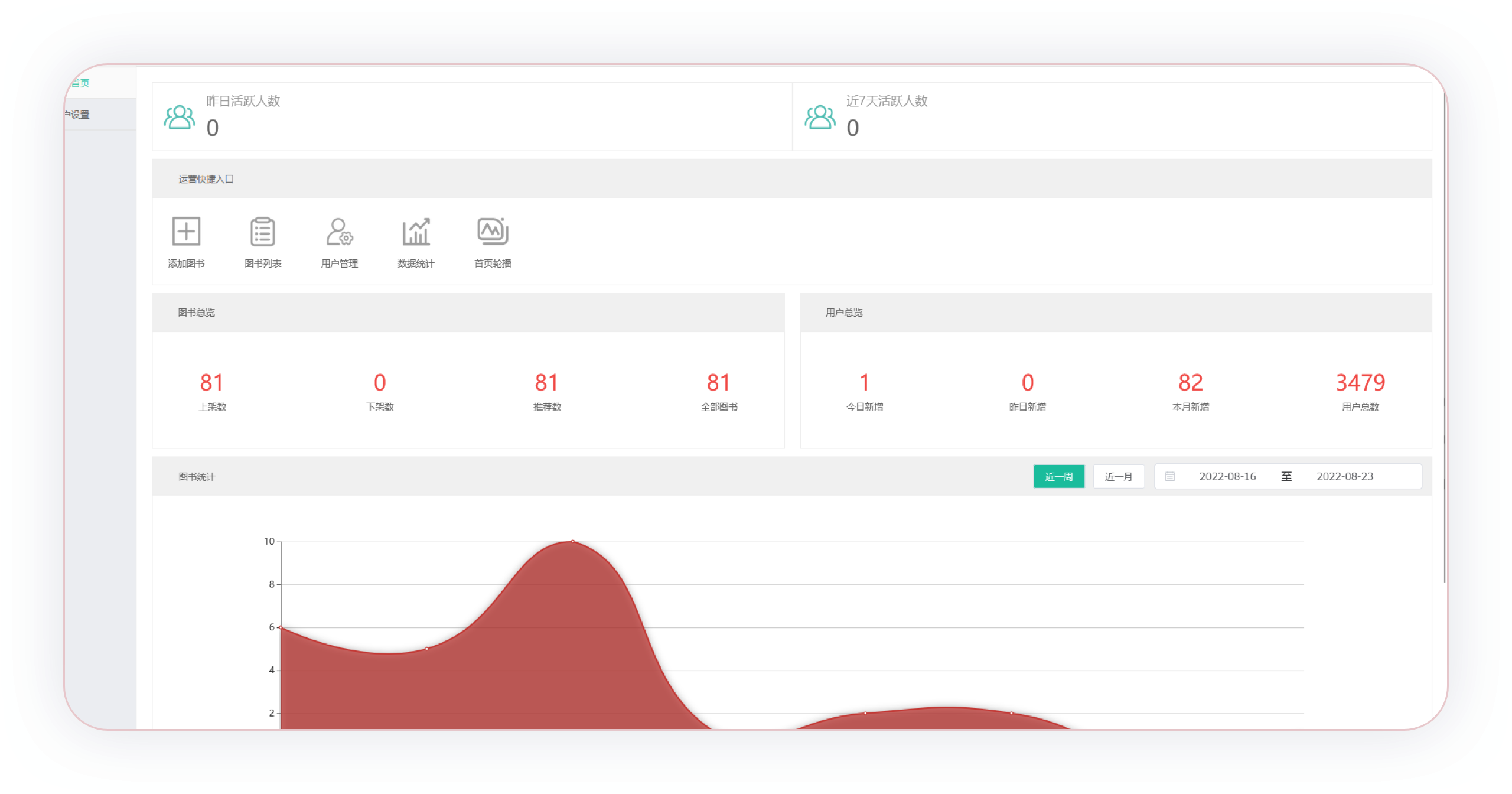
Task: Click the 近7天活跃人数 label
Action: click(887, 101)
